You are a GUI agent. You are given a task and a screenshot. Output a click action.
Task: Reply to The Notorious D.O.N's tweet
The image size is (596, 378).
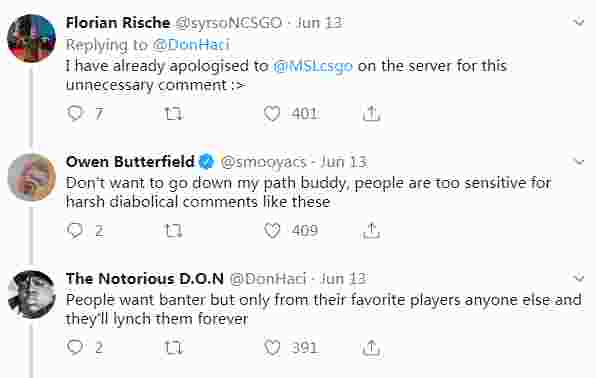tap(75, 347)
